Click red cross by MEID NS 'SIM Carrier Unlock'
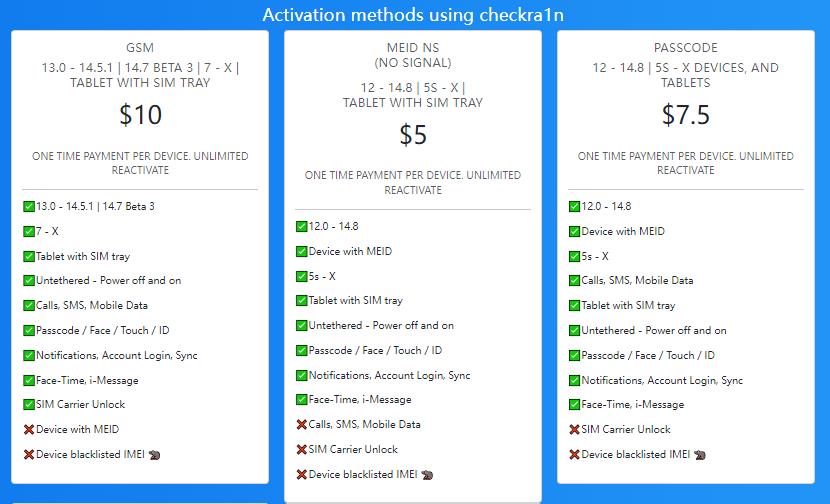The image size is (830, 504). (x=302, y=449)
